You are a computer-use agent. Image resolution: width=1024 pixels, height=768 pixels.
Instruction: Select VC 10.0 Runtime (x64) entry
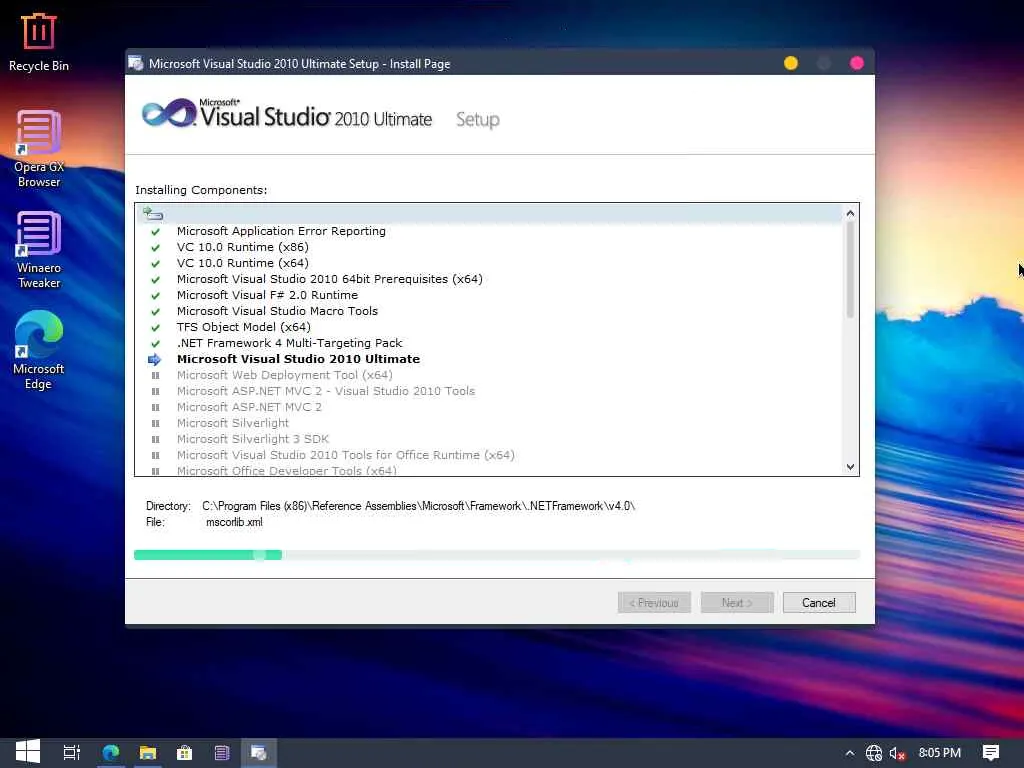click(x=242, y=263)
